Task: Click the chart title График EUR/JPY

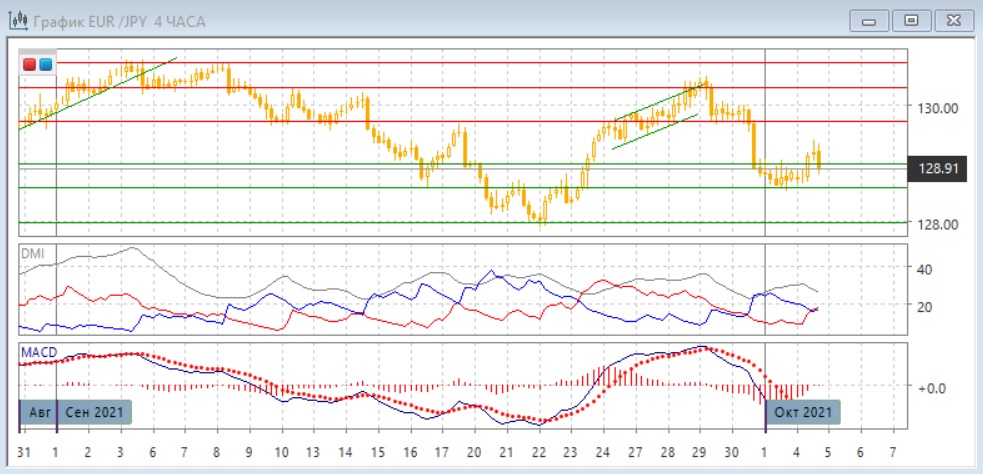Action: (108, 21)
